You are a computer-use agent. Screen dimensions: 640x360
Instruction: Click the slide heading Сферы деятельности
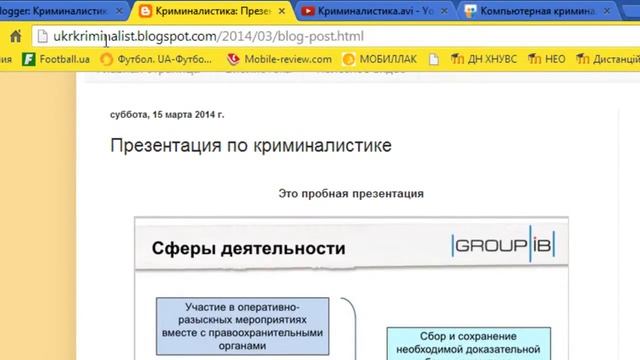tap(248, 249)
